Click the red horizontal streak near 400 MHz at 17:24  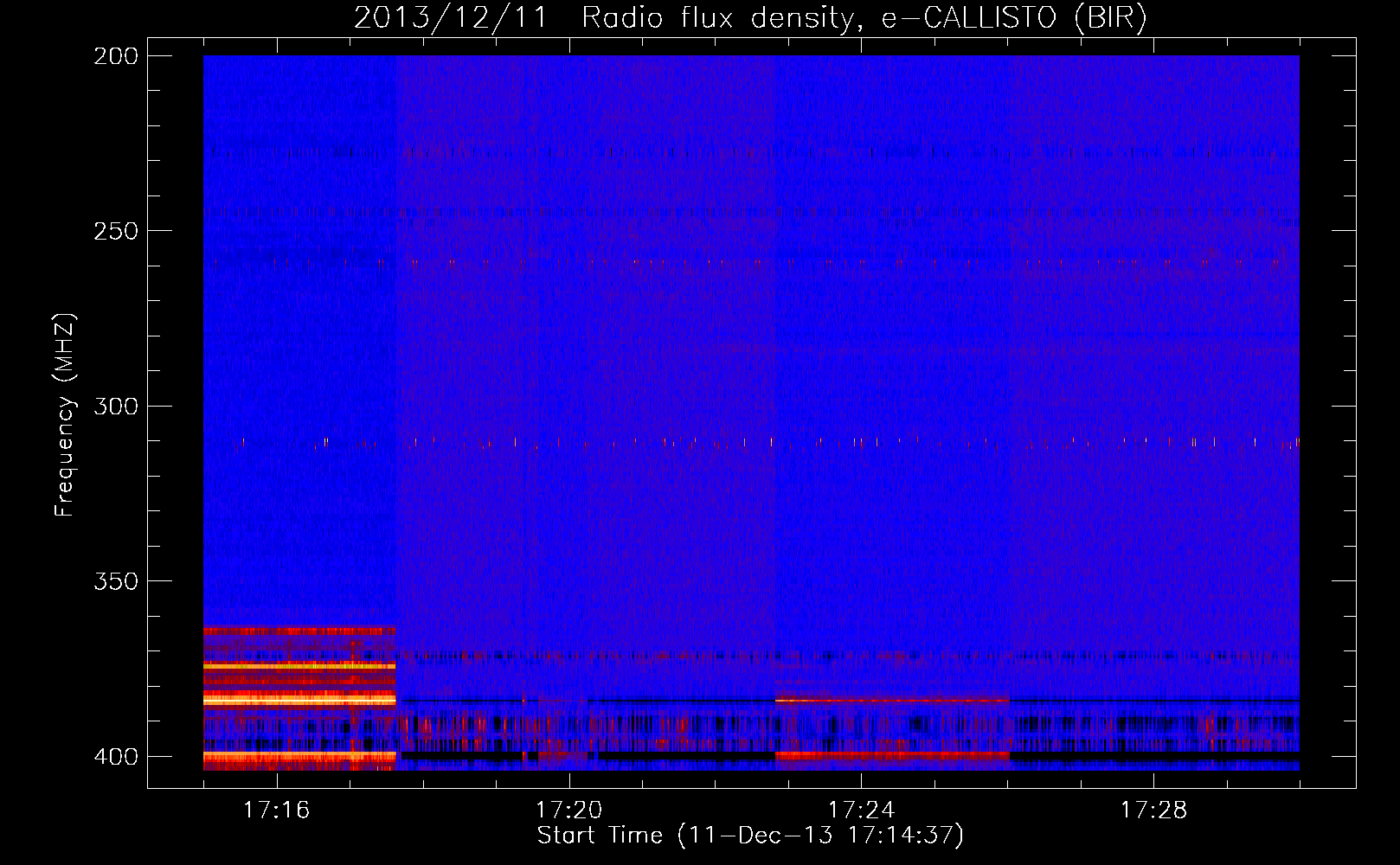893,755
